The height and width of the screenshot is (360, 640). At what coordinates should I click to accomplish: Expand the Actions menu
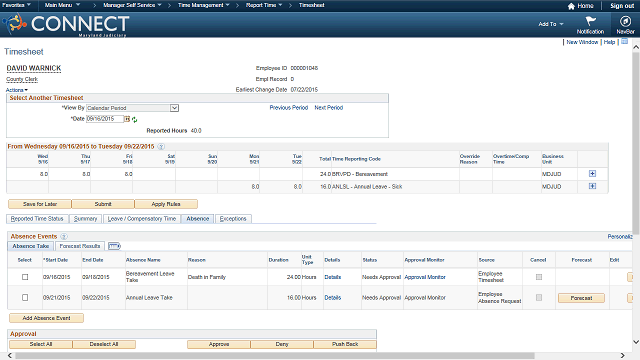click(17, 90)
